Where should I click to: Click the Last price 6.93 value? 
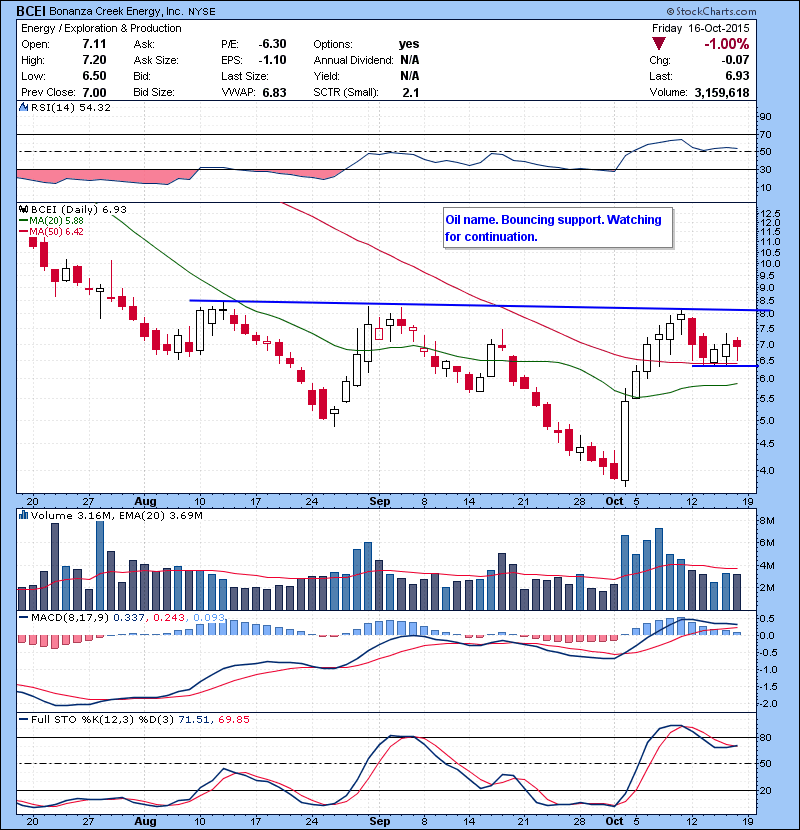pyautogui.click(x=737, y=76)
